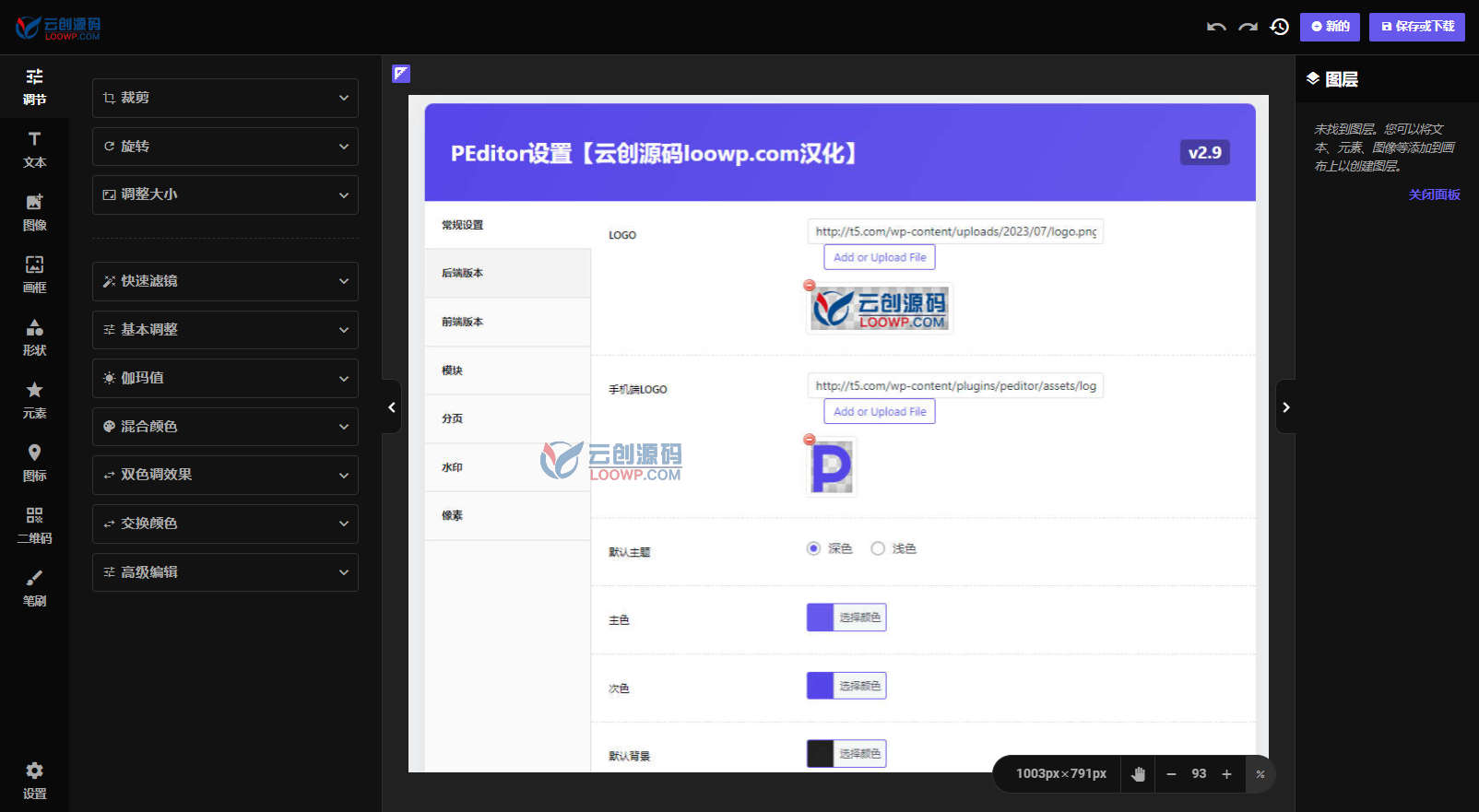1479x812 pixels.
Task: Click the redo arrow icon
Action: [1248, 27]
